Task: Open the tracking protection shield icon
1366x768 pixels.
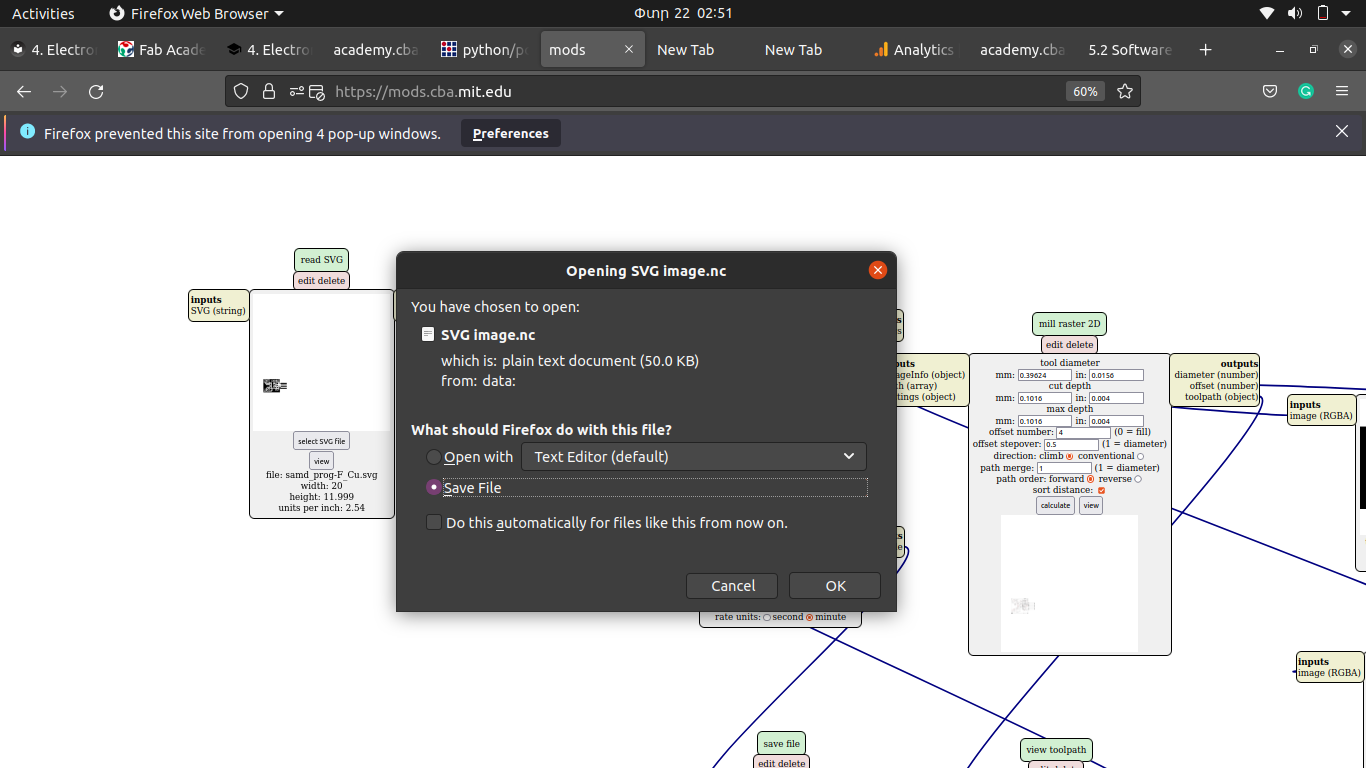Action: click(240, 91)
